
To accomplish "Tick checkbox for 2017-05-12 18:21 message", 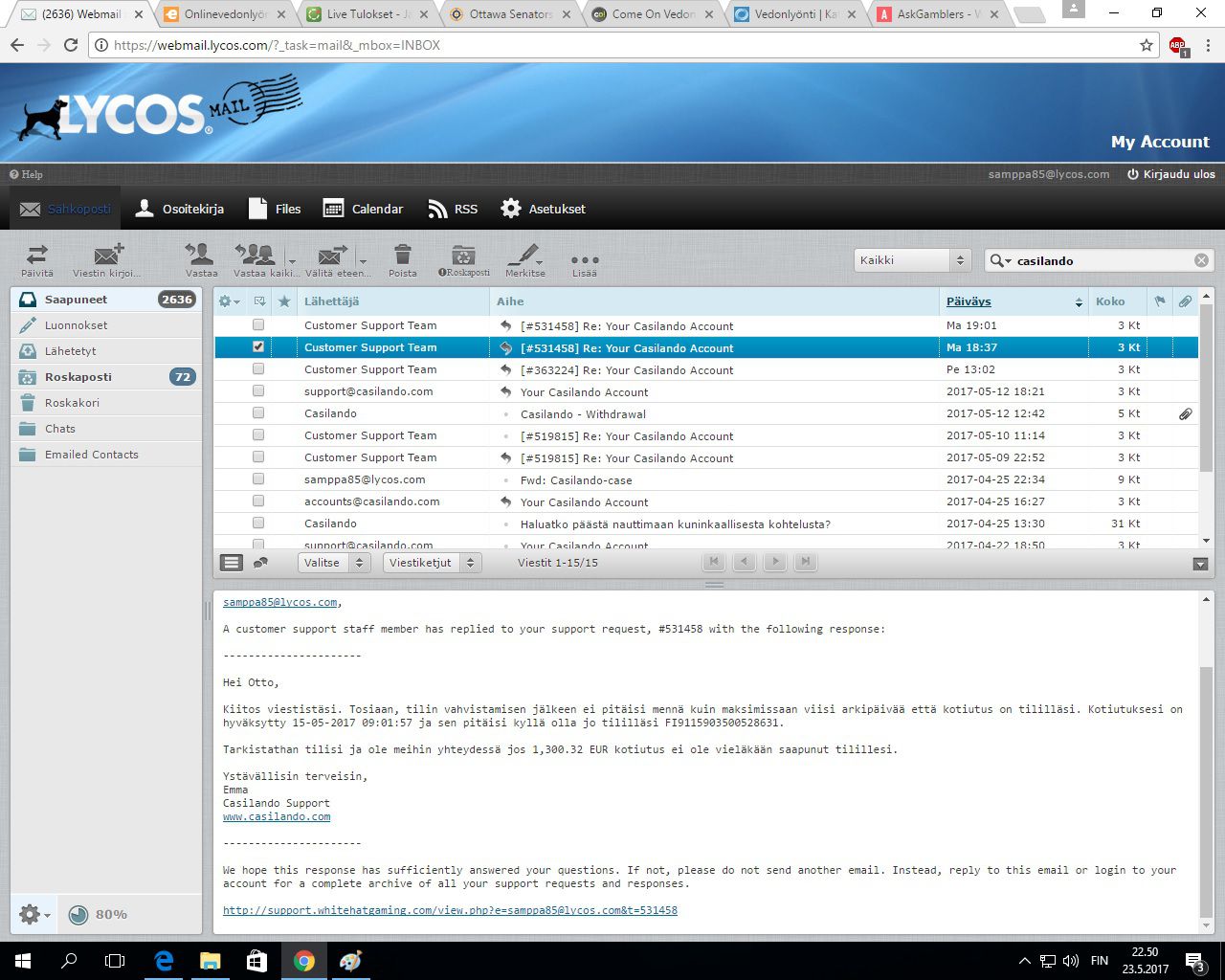I will tap(258, 391).
